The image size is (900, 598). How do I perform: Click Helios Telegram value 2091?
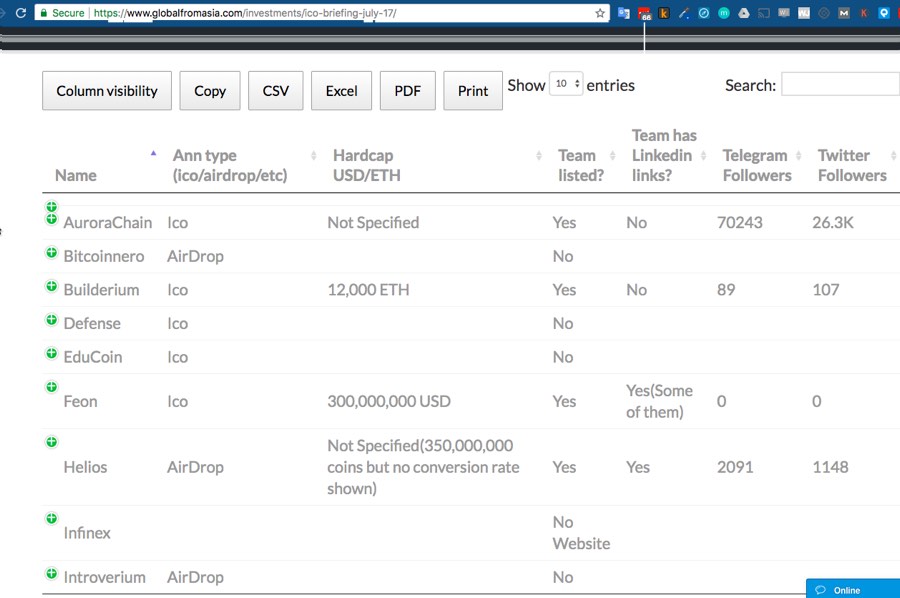(735, 467)
